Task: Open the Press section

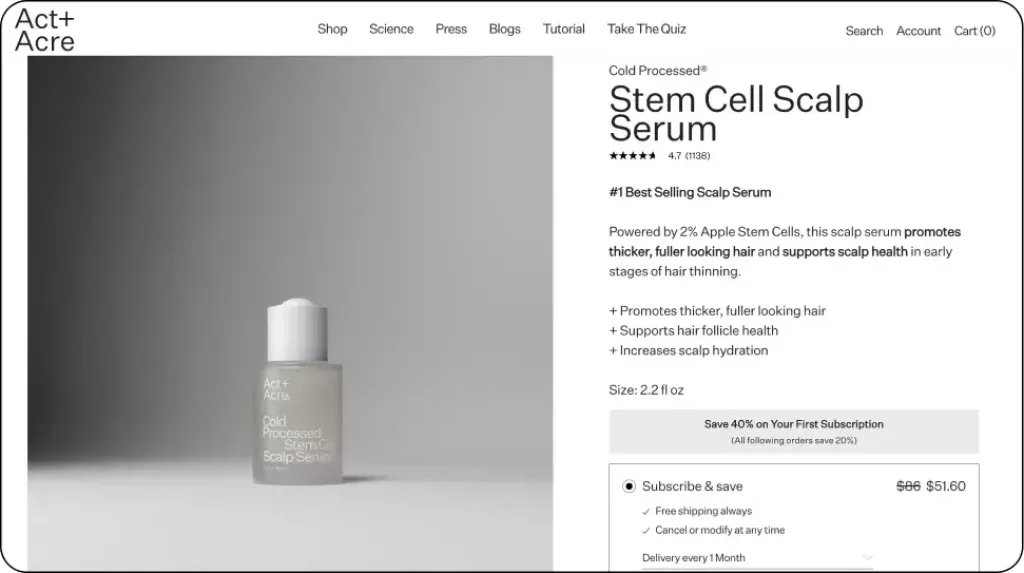Action: [x=451, y=29]
